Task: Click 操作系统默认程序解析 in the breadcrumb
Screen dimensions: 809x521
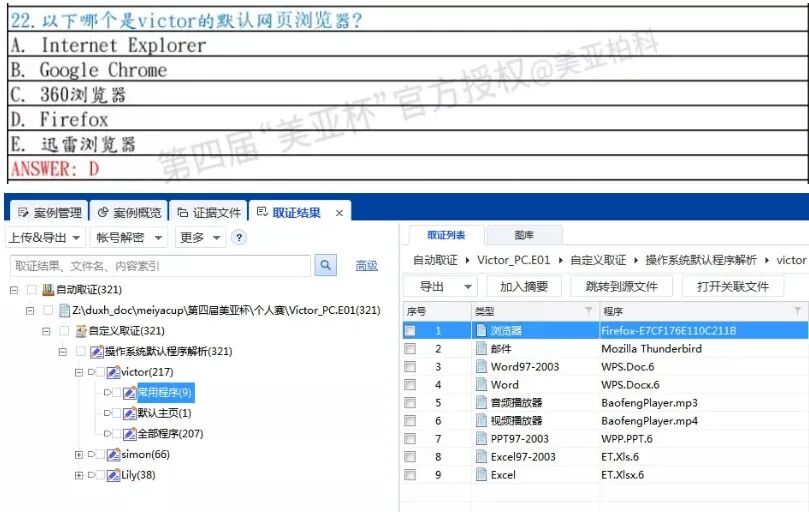Action: pyautogui.click(x=701, y=260)
